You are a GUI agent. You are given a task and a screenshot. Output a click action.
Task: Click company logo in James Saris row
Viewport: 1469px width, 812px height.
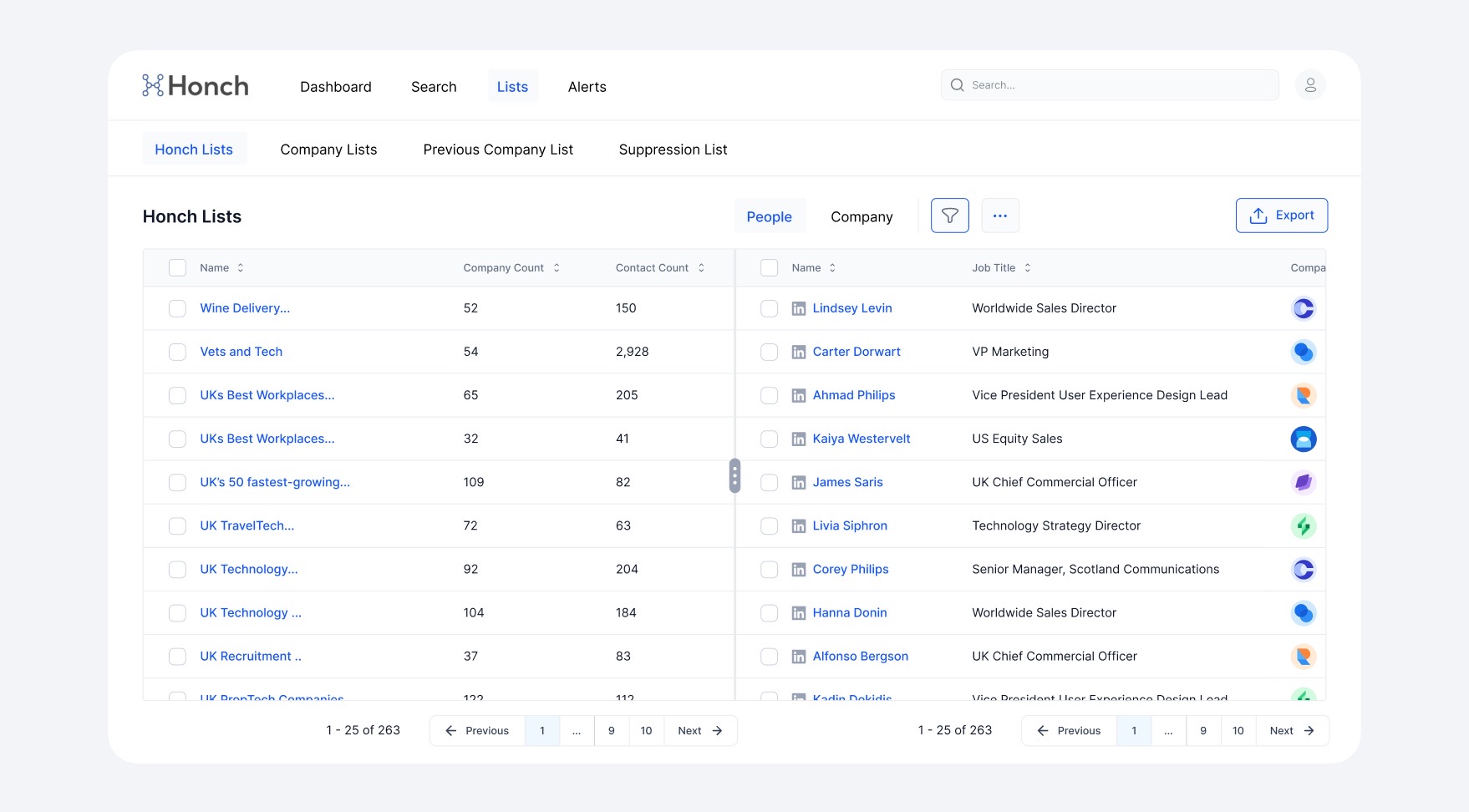[1304, 482]
